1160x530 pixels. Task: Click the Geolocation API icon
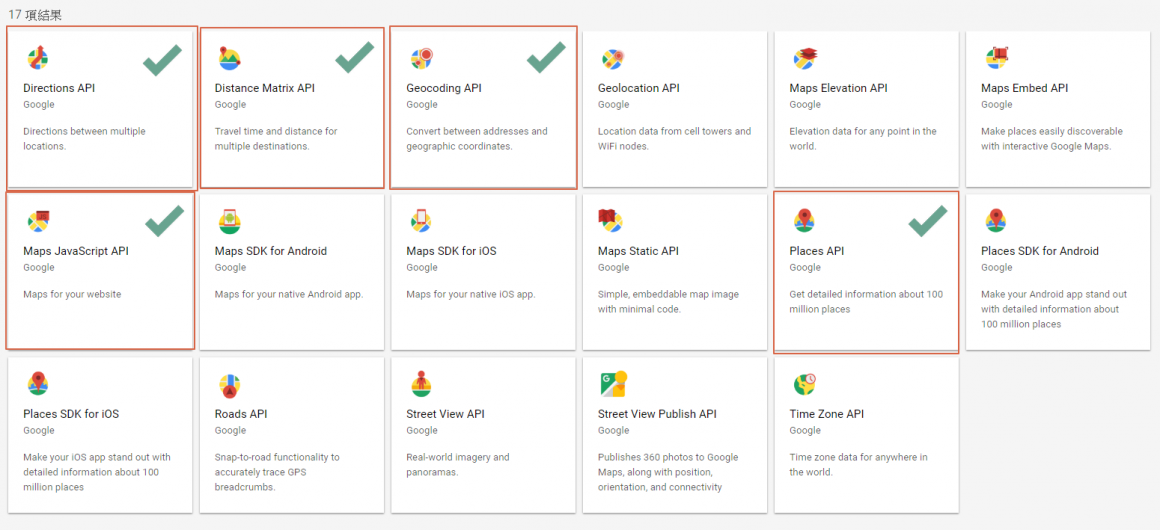coord(612,58)
